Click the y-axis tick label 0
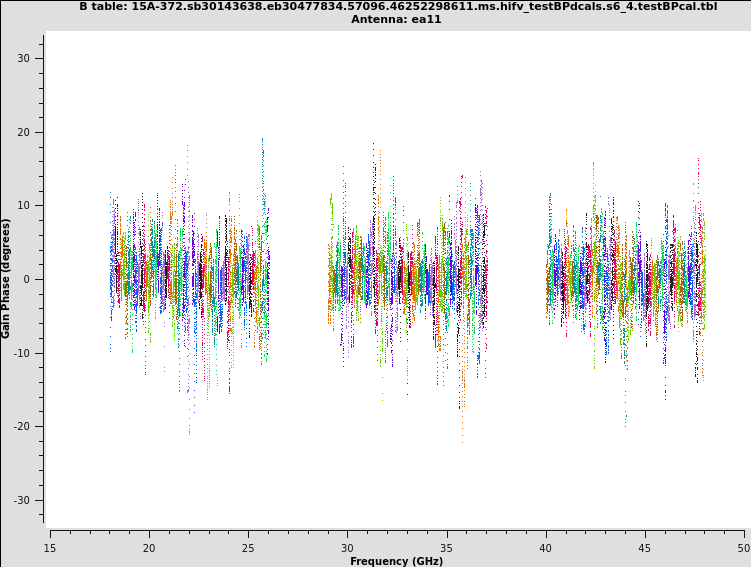Image resolution: width=751 pixels, height=567 pixels. pos(27,279)
